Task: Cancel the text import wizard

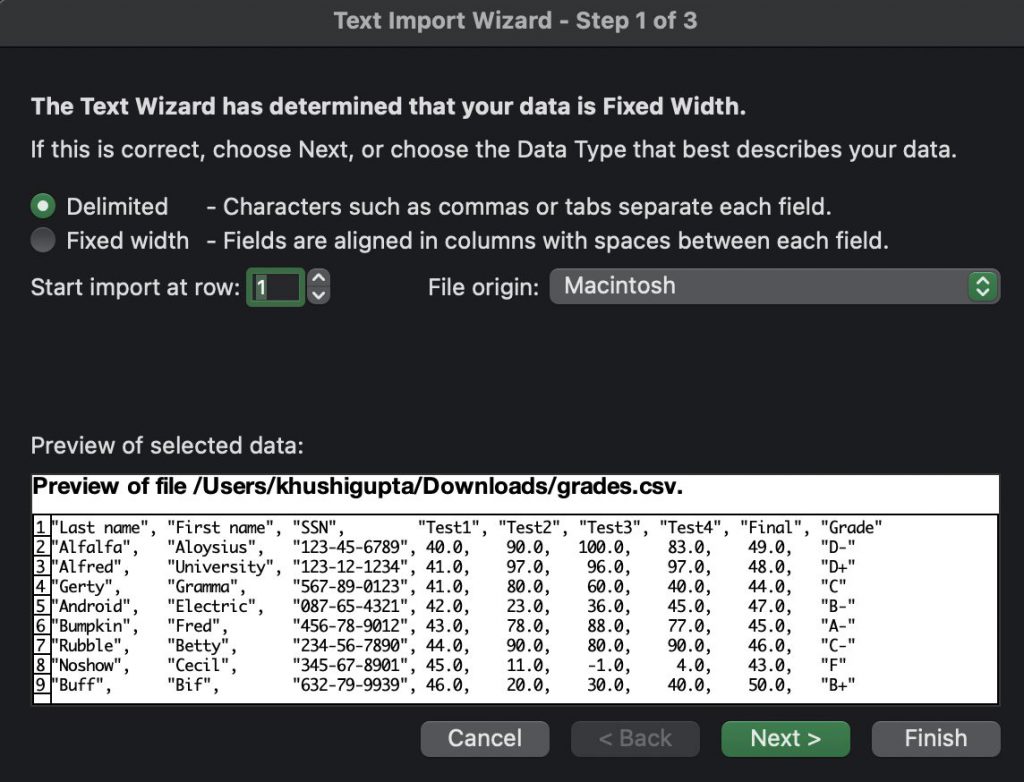Action: tap(484, 738)
